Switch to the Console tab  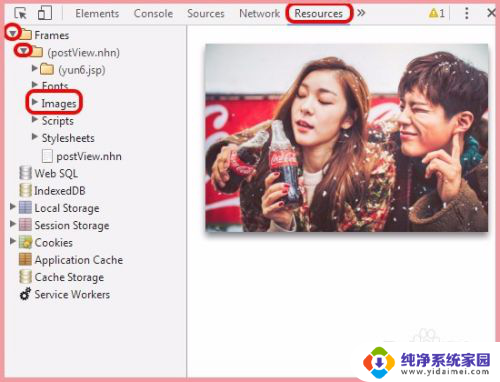click(153, 13)
